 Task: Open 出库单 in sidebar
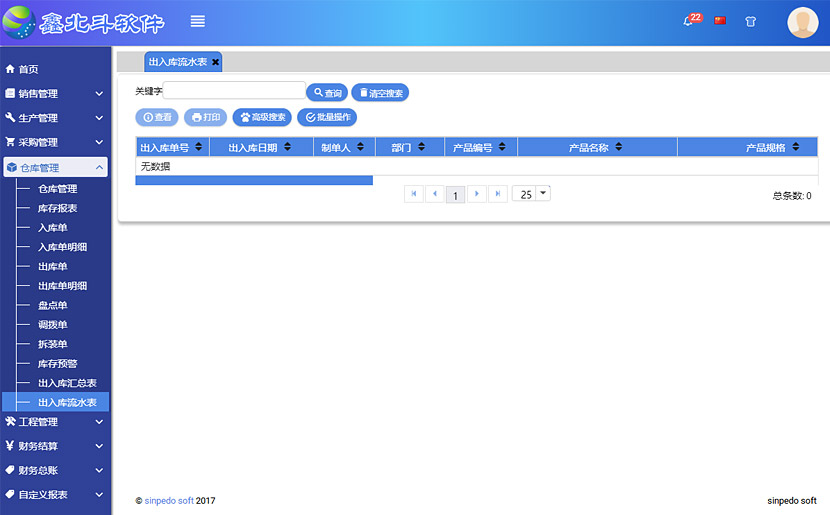52,266
